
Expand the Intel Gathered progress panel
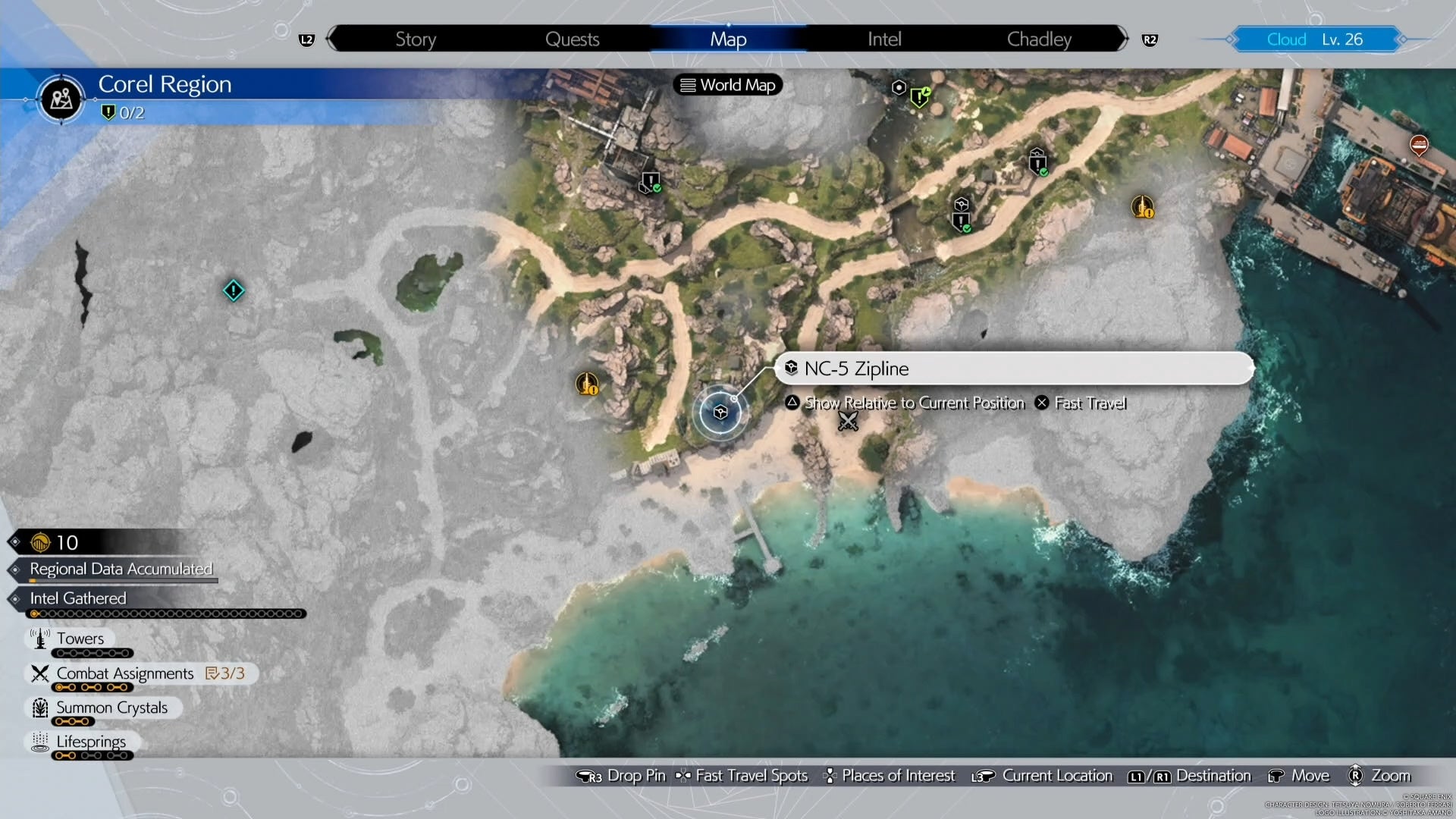click(x=78, y=599)
